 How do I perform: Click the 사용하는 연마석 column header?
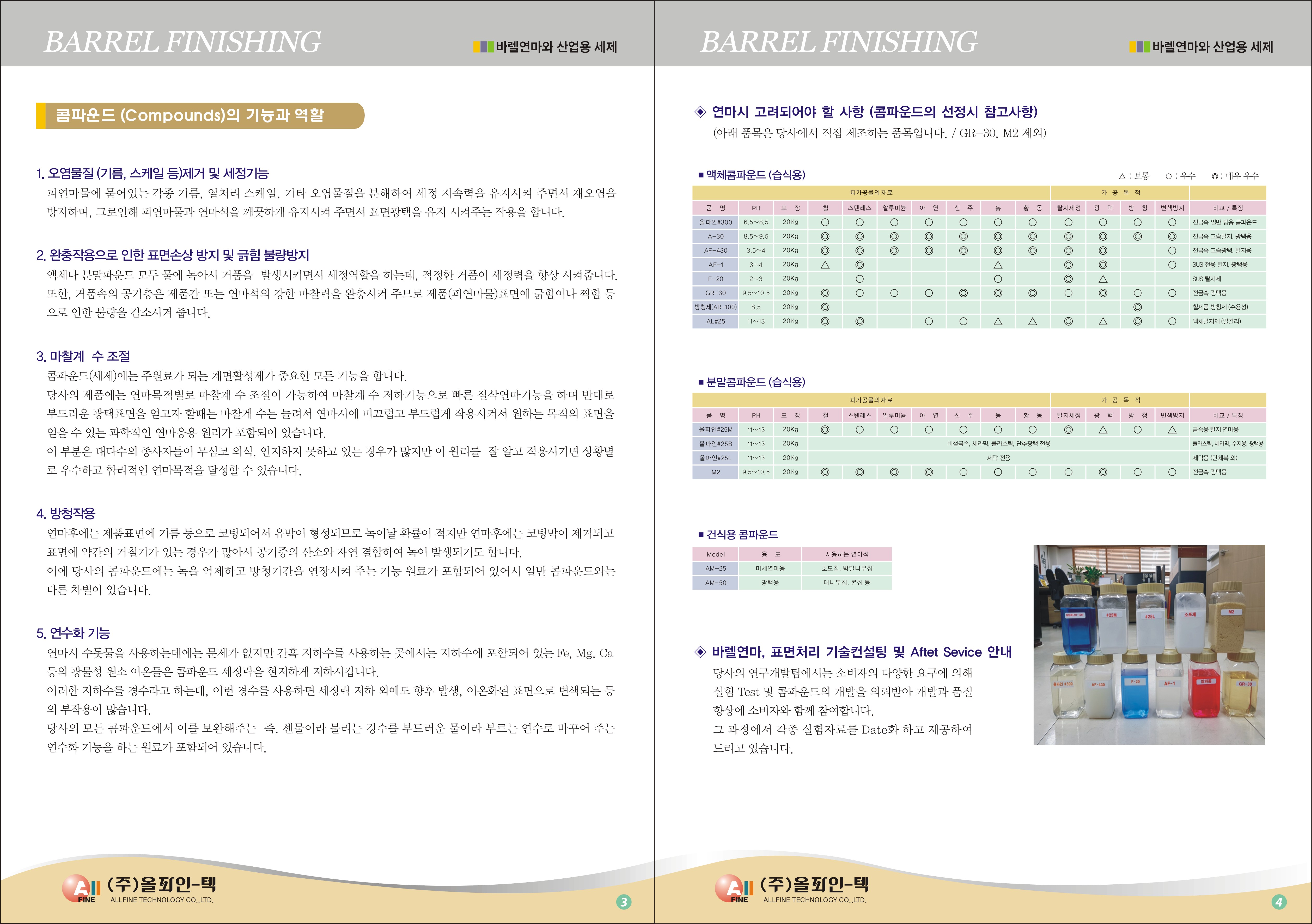point(847,554)
